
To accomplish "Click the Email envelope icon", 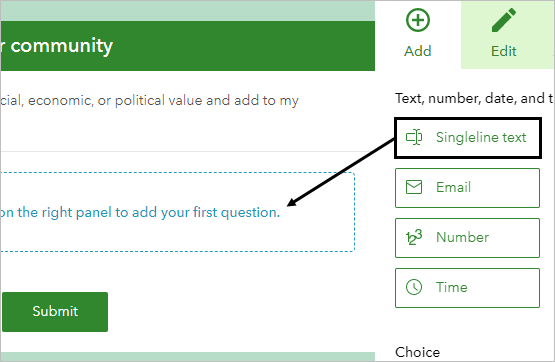I will click(414, 187).
